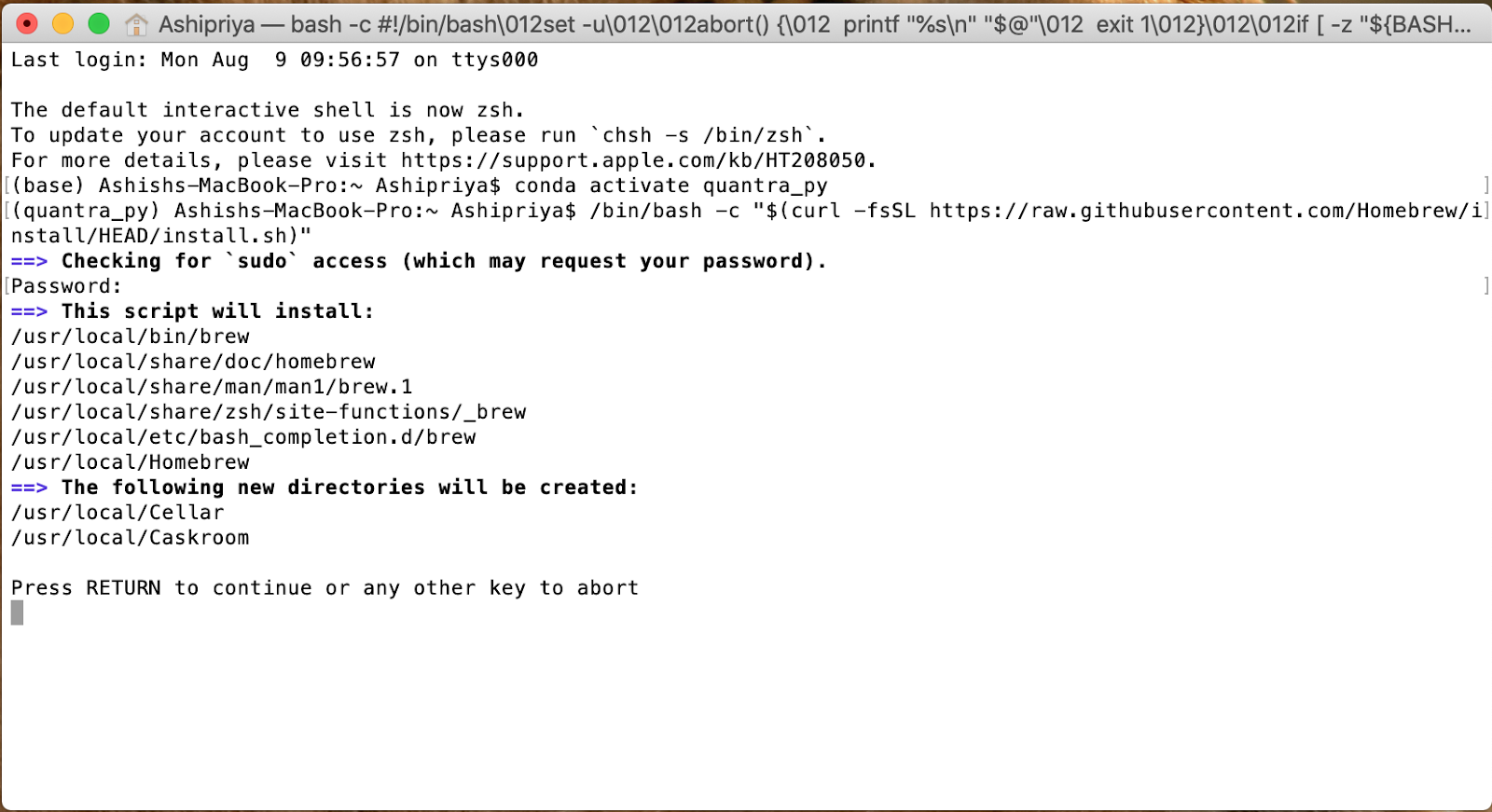1492x812 pixels.
Task: Click the '/usr/local/Cellar' directory line
Action: tap(117, 513)
